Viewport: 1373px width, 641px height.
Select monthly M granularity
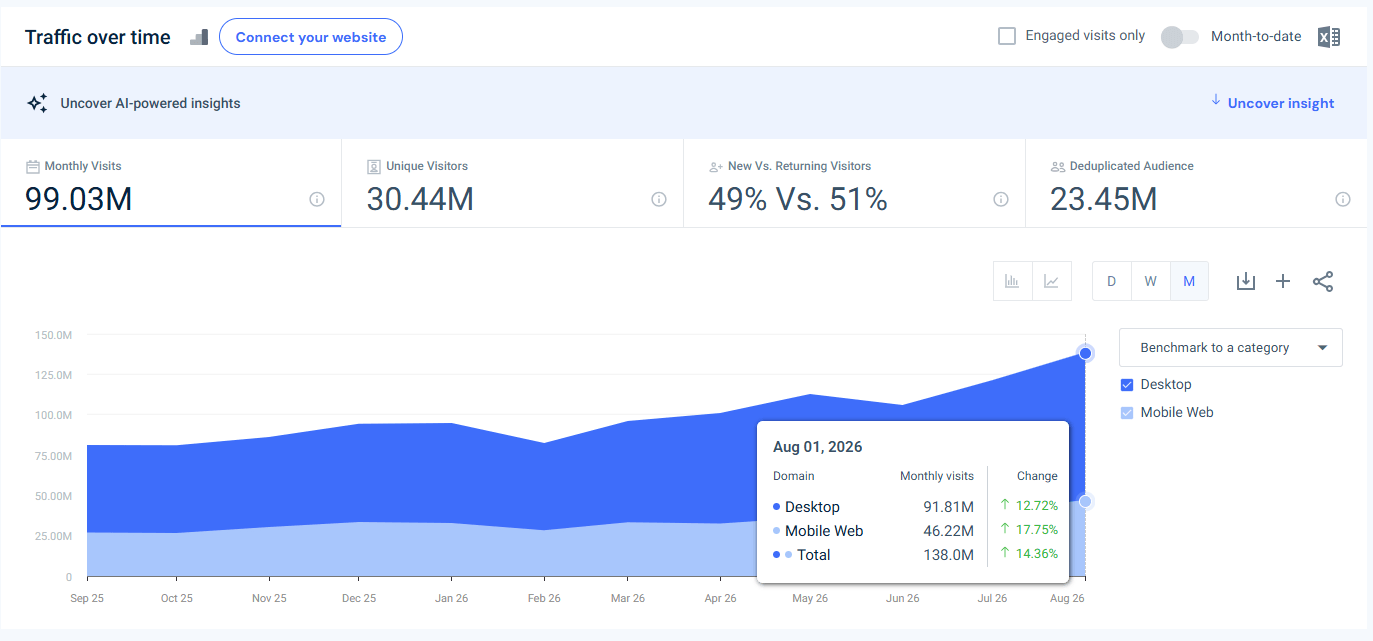[1189, 281]
